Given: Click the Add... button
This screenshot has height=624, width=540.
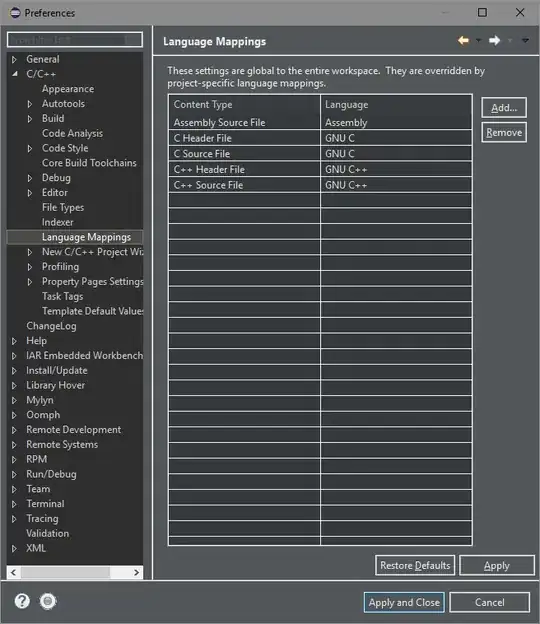Looking at the screenshot, I should (x=504, y=107).
